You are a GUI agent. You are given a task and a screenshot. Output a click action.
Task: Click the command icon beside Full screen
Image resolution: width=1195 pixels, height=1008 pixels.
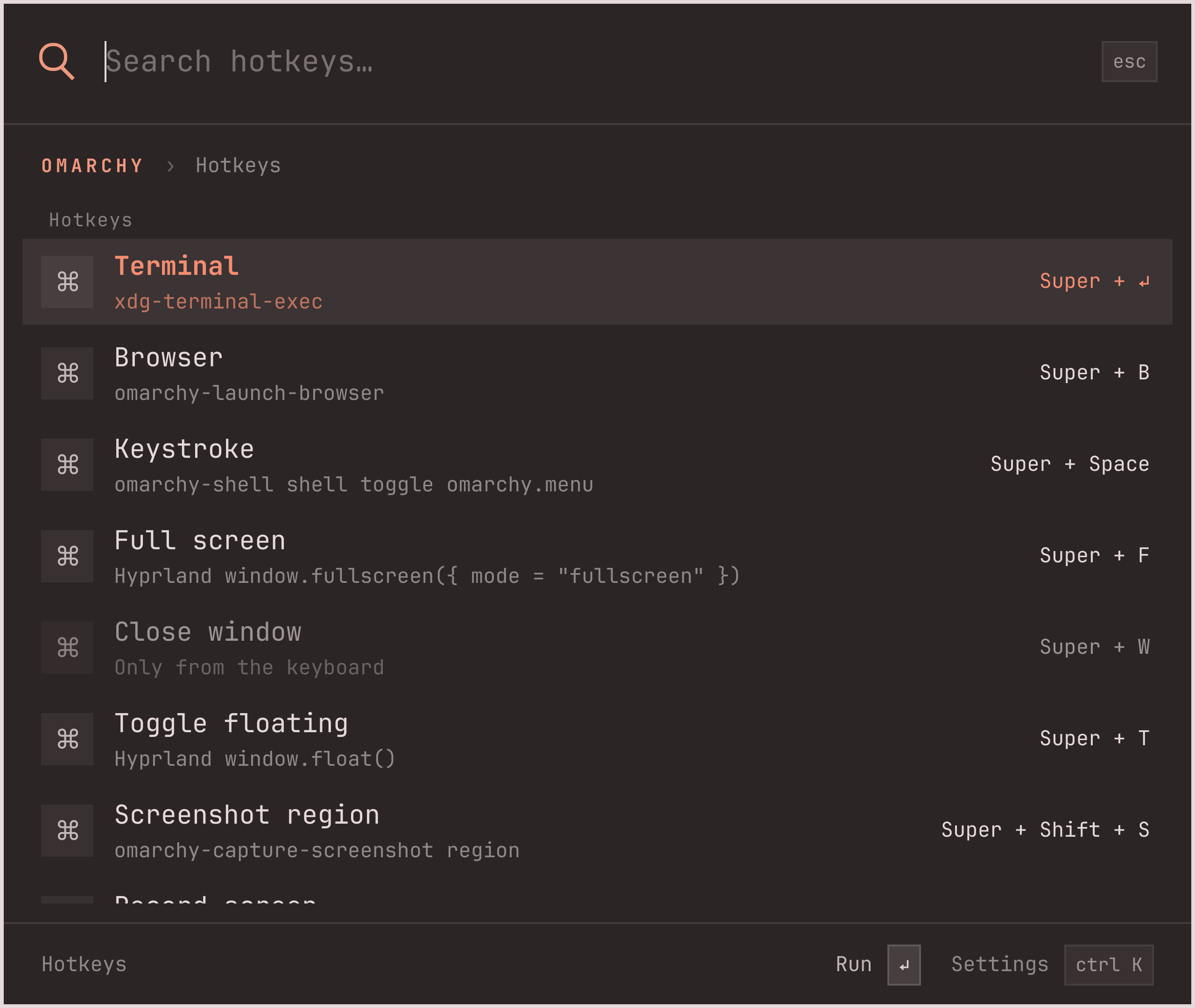67,556
